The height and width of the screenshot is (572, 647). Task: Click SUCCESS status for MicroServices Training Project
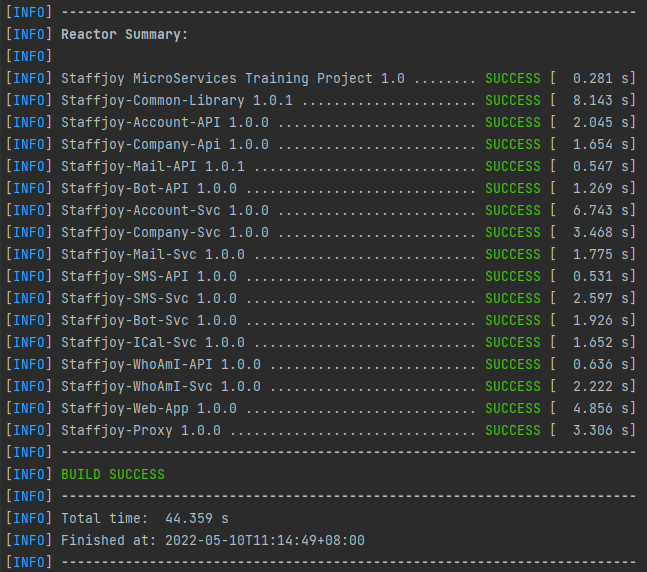tap(512, 78)
